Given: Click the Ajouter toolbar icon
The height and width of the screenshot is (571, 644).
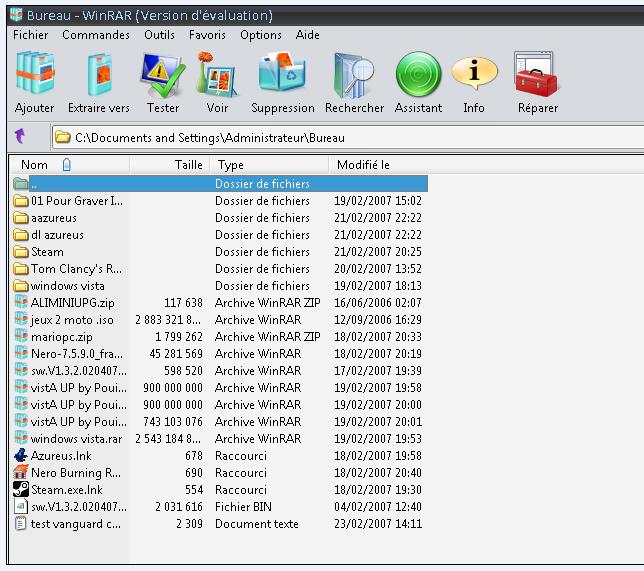Looking at the screenshot, I should tap(35, 73).
